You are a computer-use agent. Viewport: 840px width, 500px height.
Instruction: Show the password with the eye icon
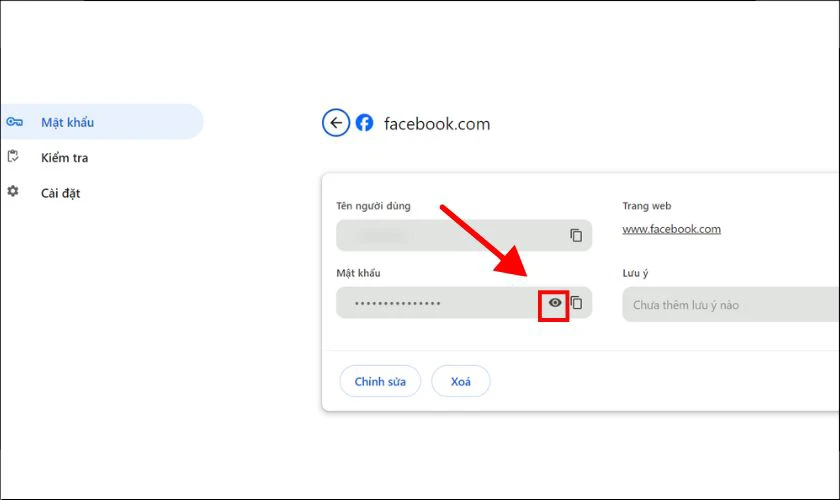(554, 303)
